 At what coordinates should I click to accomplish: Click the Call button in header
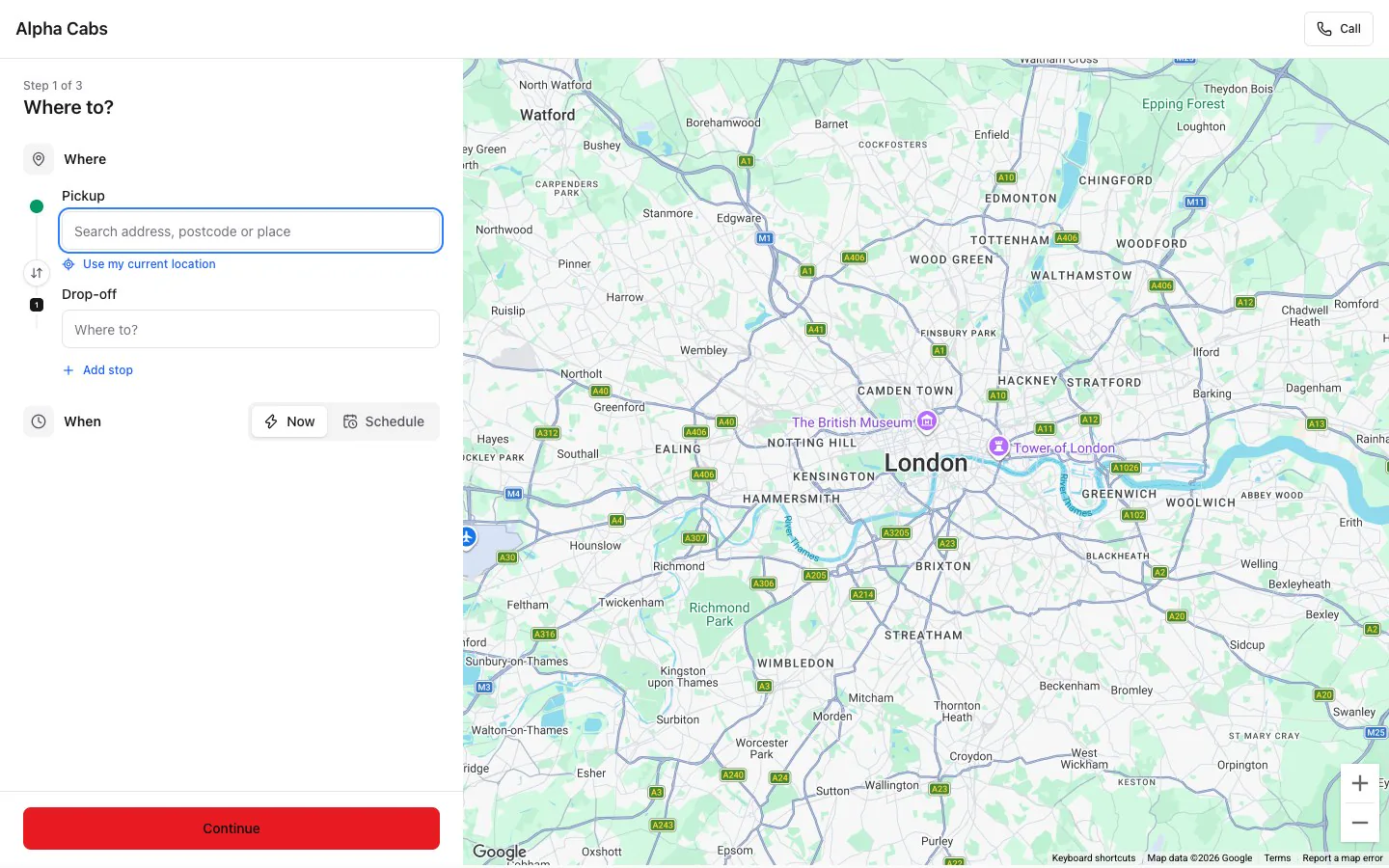click(x=1338, y=29)
